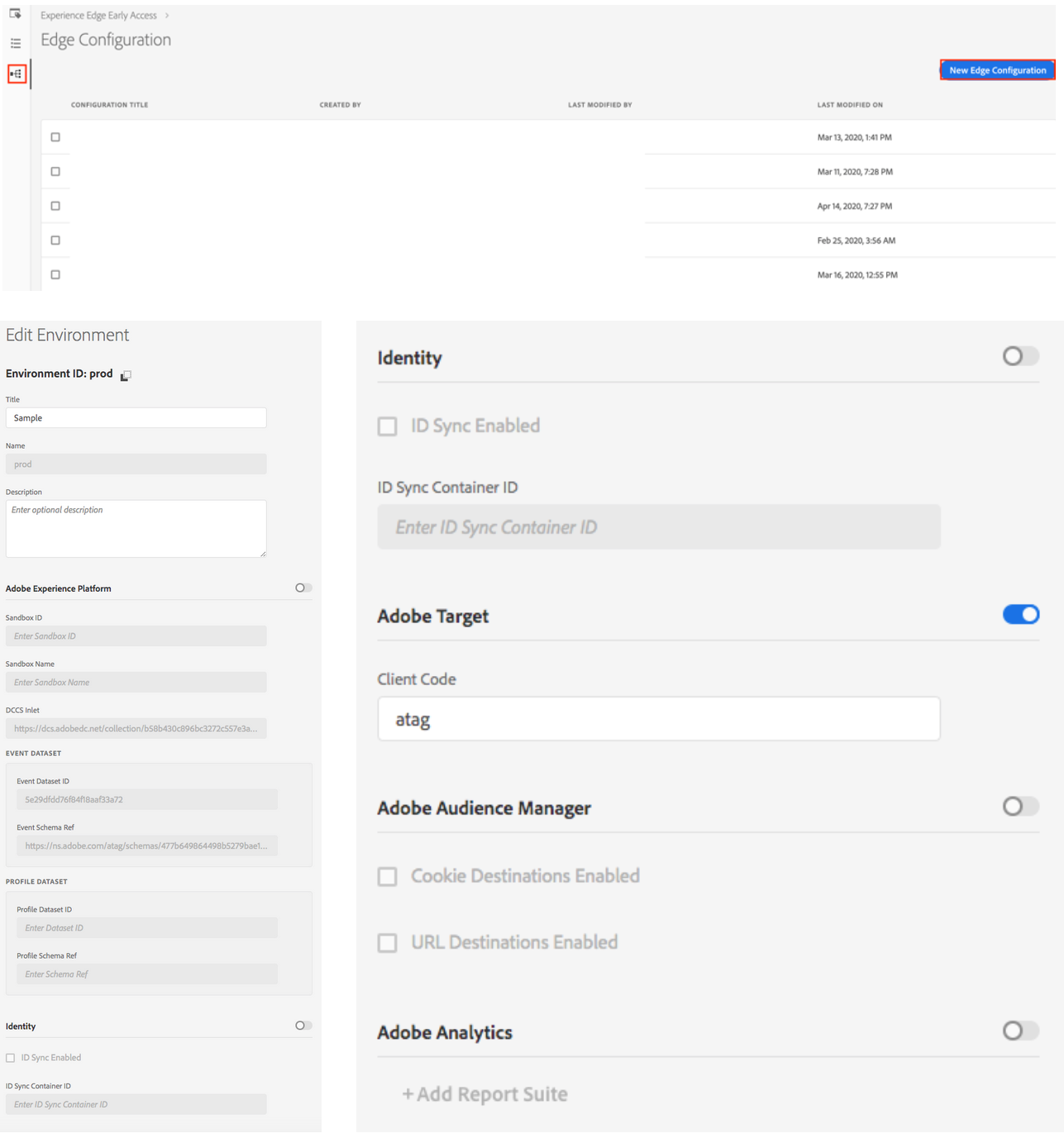Viewport: 1064px width, 1138px height.
Task: Check the URL Destinations Enabled box
Action: coord(387,942)
